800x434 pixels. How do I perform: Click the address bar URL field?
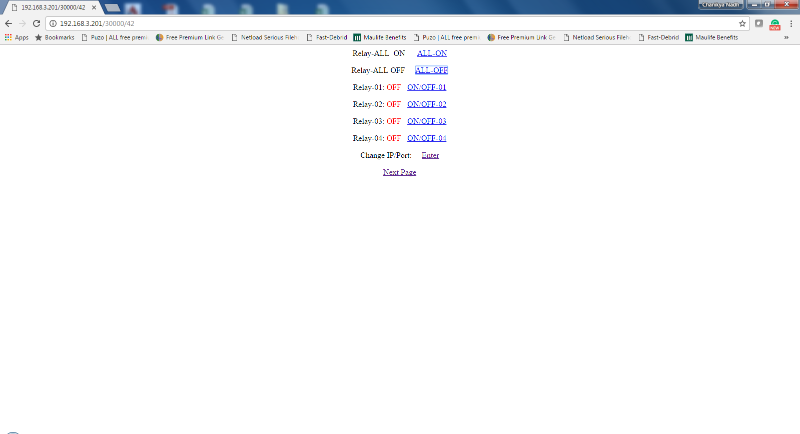point(395,23)
